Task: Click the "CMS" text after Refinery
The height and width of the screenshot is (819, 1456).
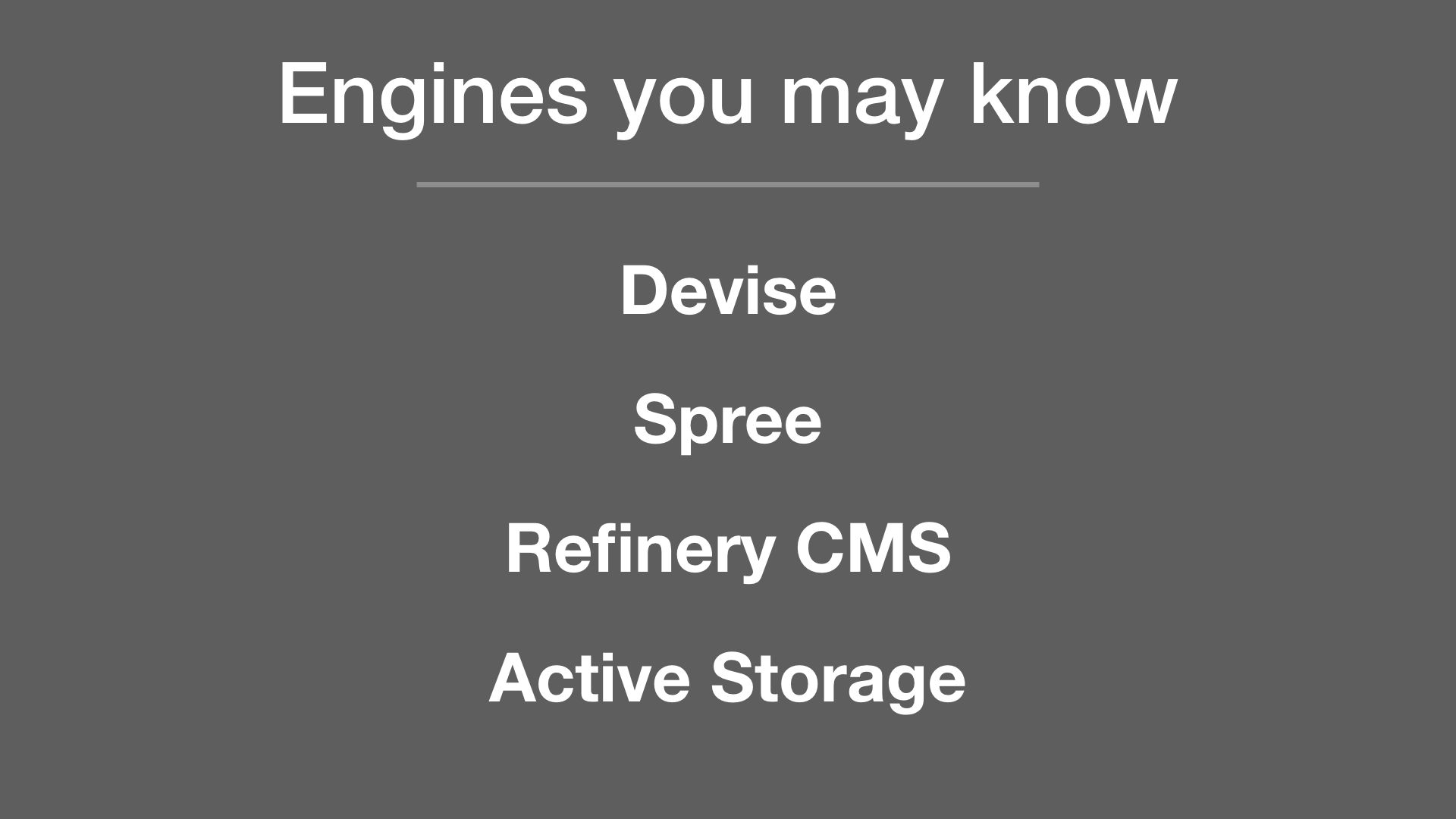Action: [873, 548]
